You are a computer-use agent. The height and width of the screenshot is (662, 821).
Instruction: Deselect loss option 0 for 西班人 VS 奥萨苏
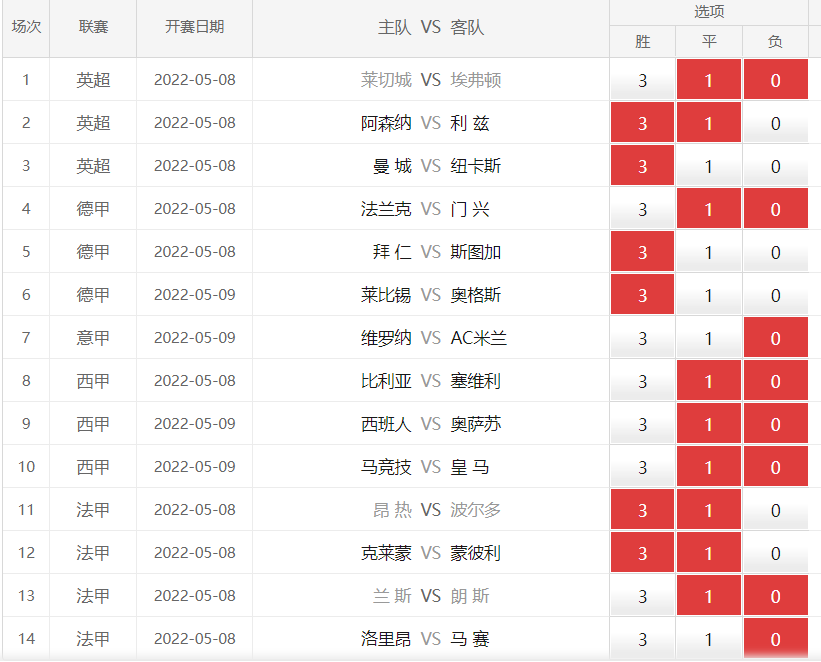point(776,423)
